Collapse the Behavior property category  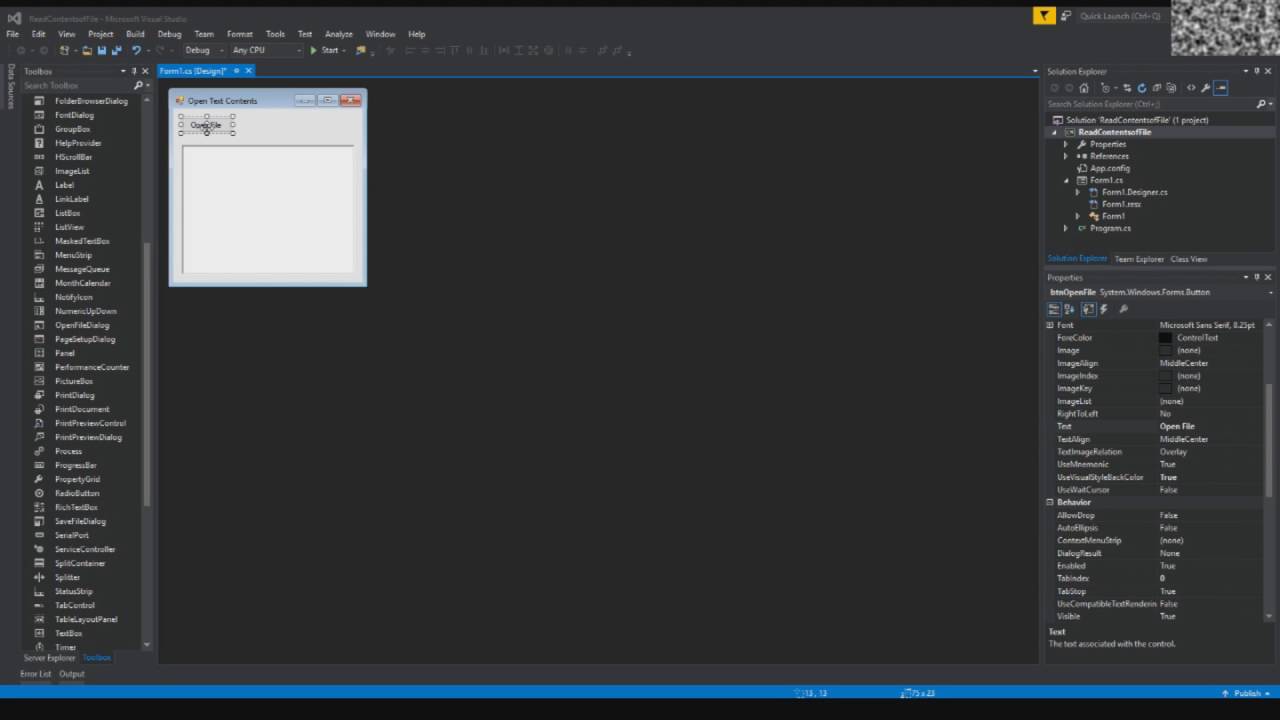(1050, 502)
